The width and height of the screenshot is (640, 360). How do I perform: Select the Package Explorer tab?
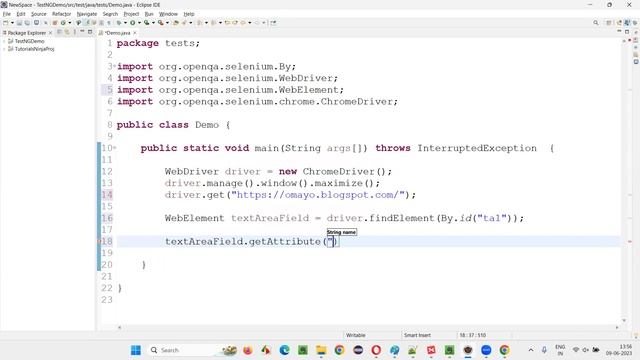click(x=27, y=33)
